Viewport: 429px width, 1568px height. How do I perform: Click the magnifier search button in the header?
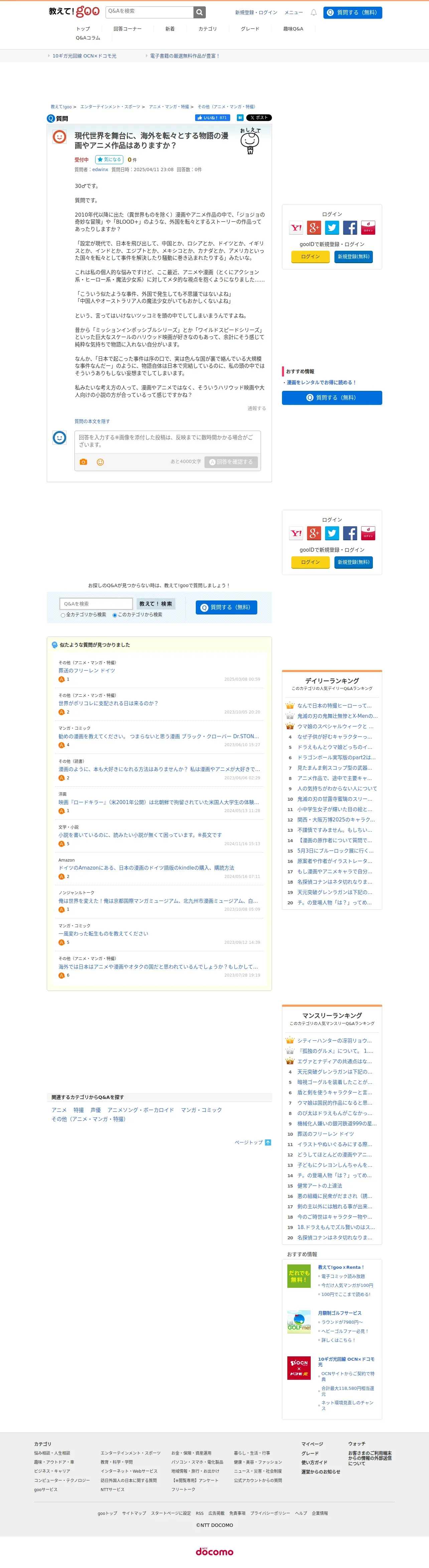(199, 12)
